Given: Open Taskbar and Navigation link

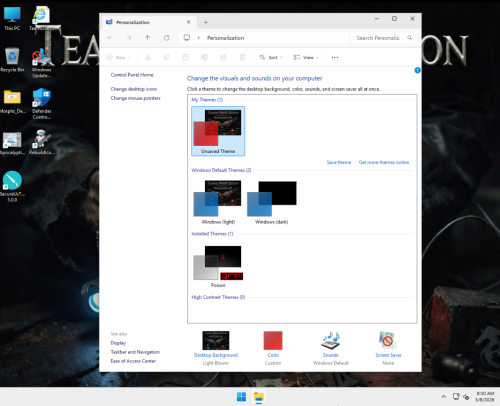Looking at the screenshot, I should pyautogui.click(x=135, y=352).
